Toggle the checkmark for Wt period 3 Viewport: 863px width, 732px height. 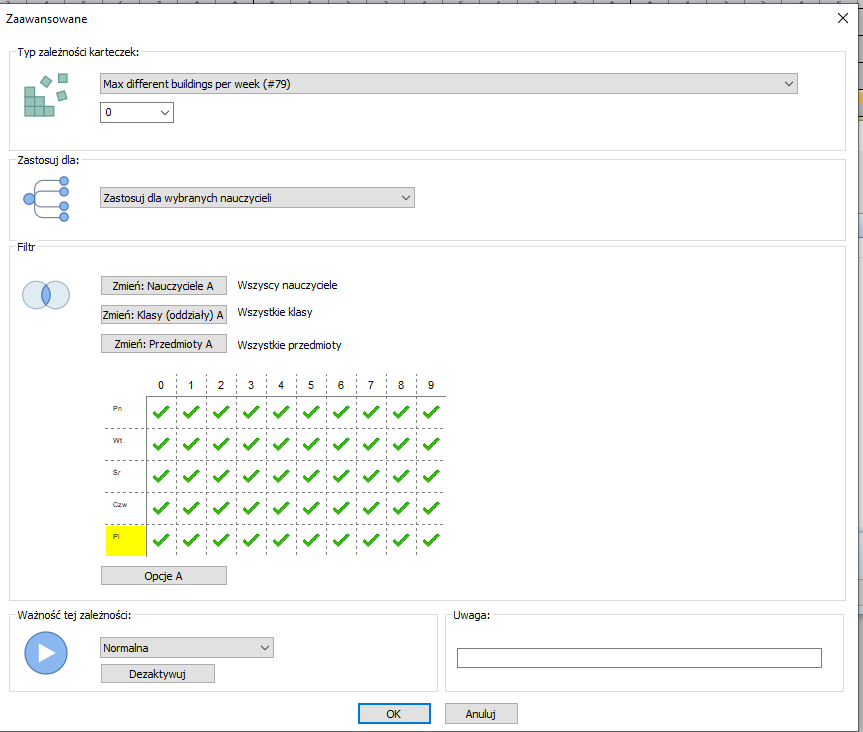pos(251,443)
